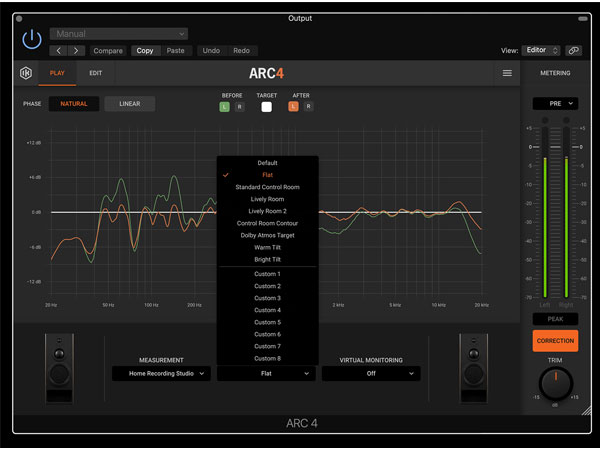Click the Peak meter mode button
The width and height of the screenshot is (600, 450).
coord(555,319)
